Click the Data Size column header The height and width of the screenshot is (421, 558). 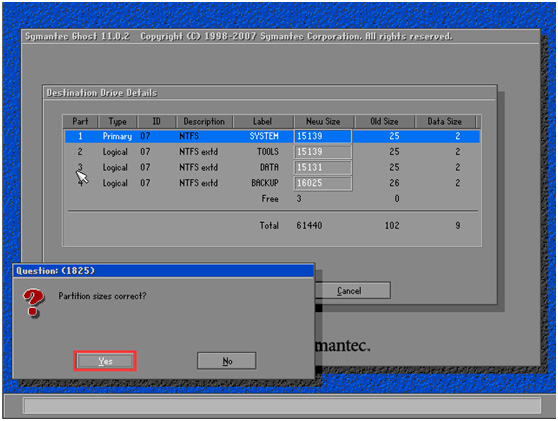tap(445, 121)
